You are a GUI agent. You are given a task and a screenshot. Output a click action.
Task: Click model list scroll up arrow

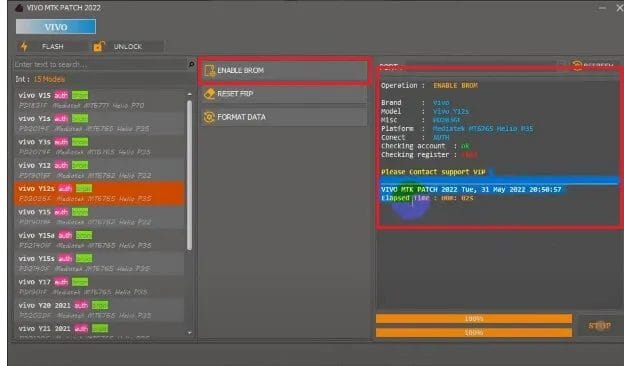(189, 94)
